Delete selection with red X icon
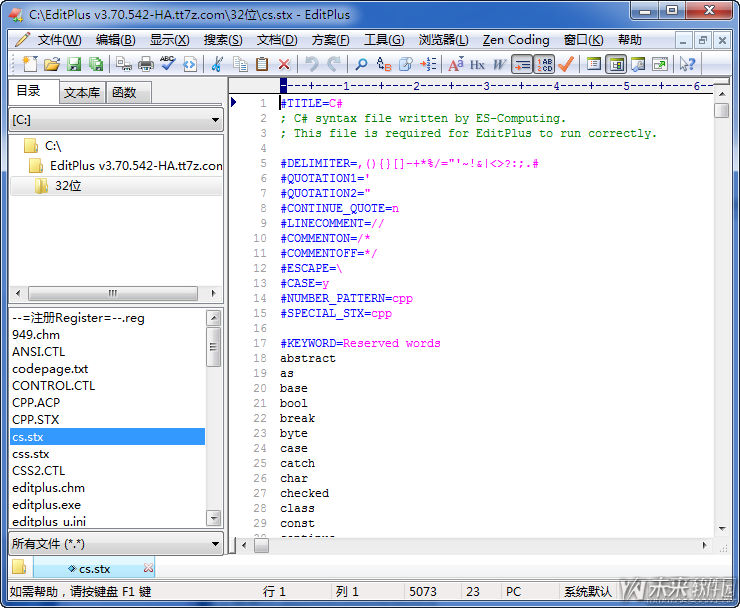Viewport: 740px width, 608px height. 284,64
